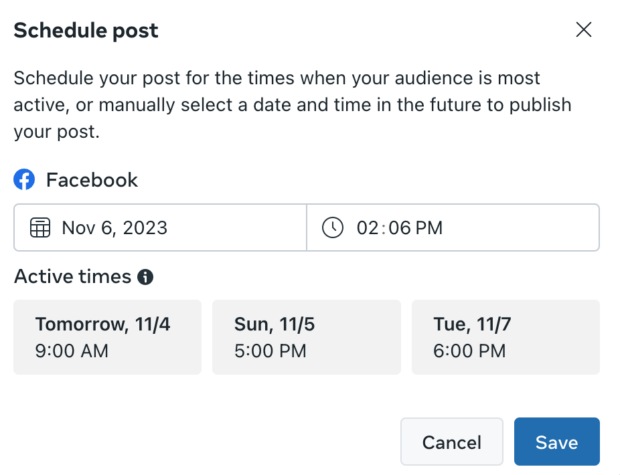620x475 pixels.
Task: Select the year 2023 in date field
Action: click(x=145, y=228)
